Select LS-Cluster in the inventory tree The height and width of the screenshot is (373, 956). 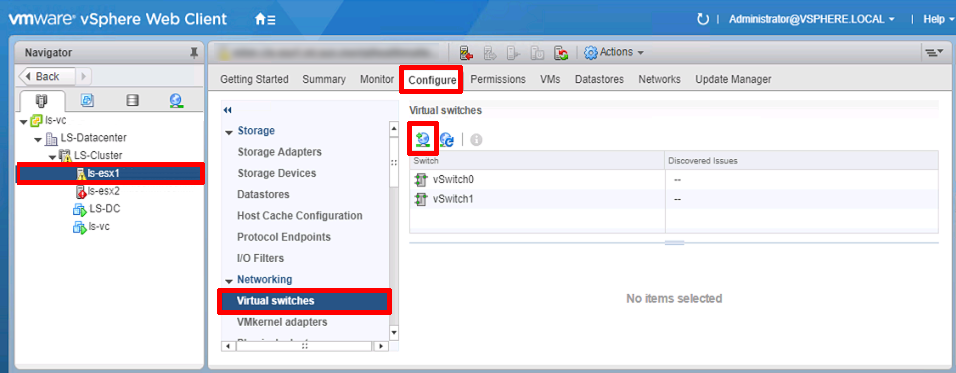(98, 156)
